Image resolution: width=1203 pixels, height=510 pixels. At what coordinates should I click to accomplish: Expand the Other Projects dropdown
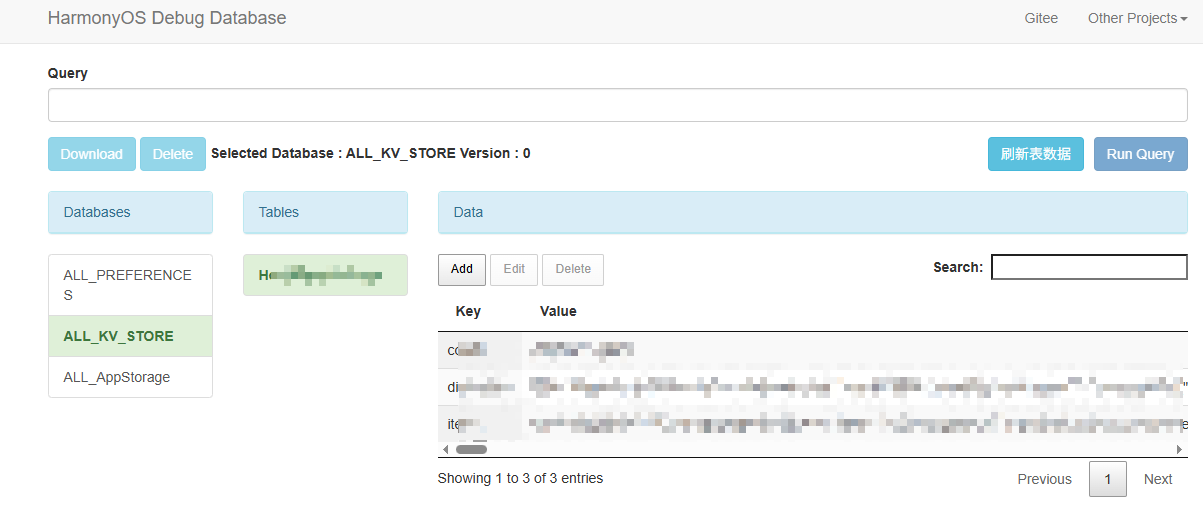[x=1137, y=18]
